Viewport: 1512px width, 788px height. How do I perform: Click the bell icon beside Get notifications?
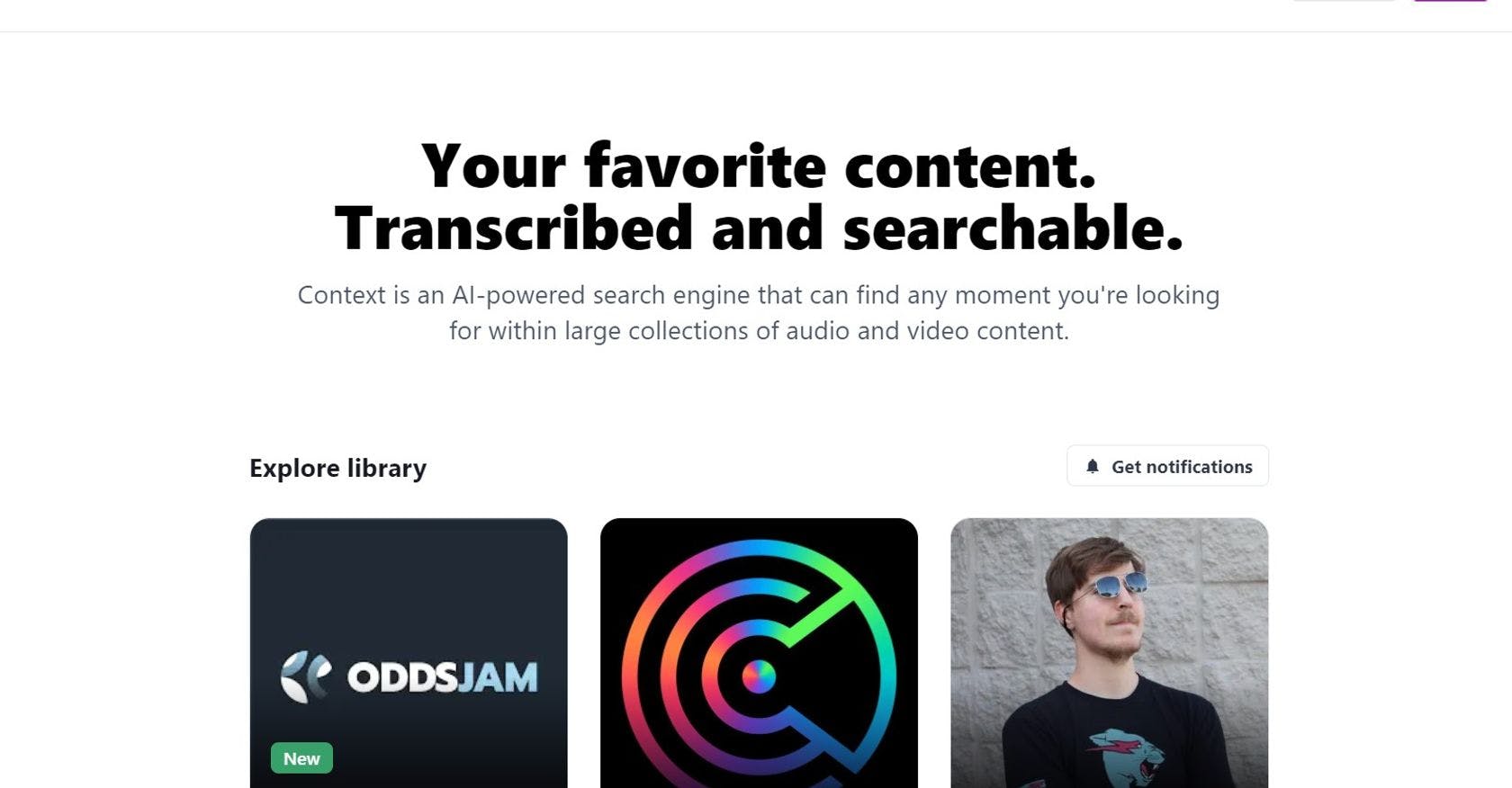(1093, 466)
